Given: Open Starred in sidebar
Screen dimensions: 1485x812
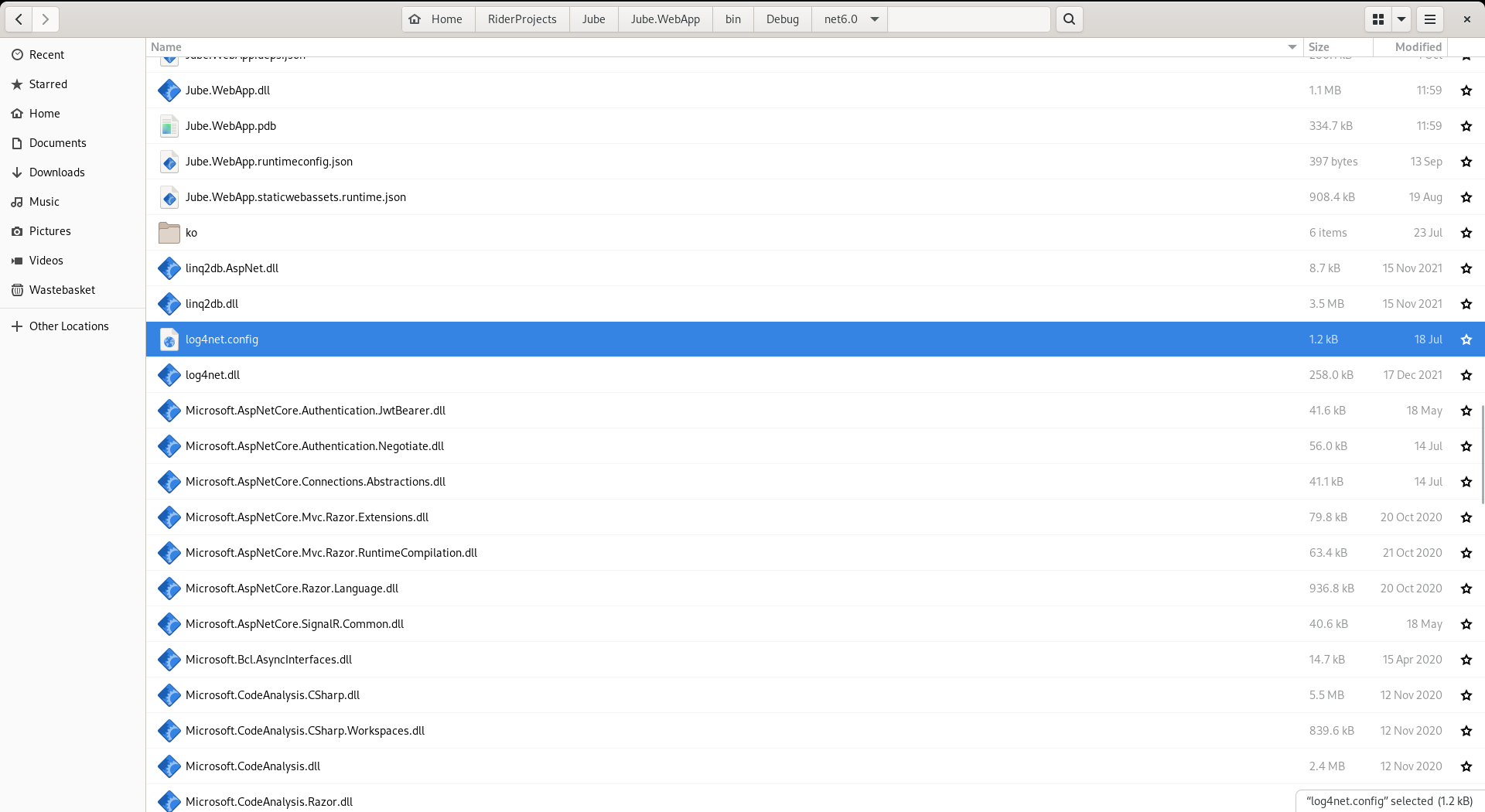Looking at the screenshot, I should point(73,84).
